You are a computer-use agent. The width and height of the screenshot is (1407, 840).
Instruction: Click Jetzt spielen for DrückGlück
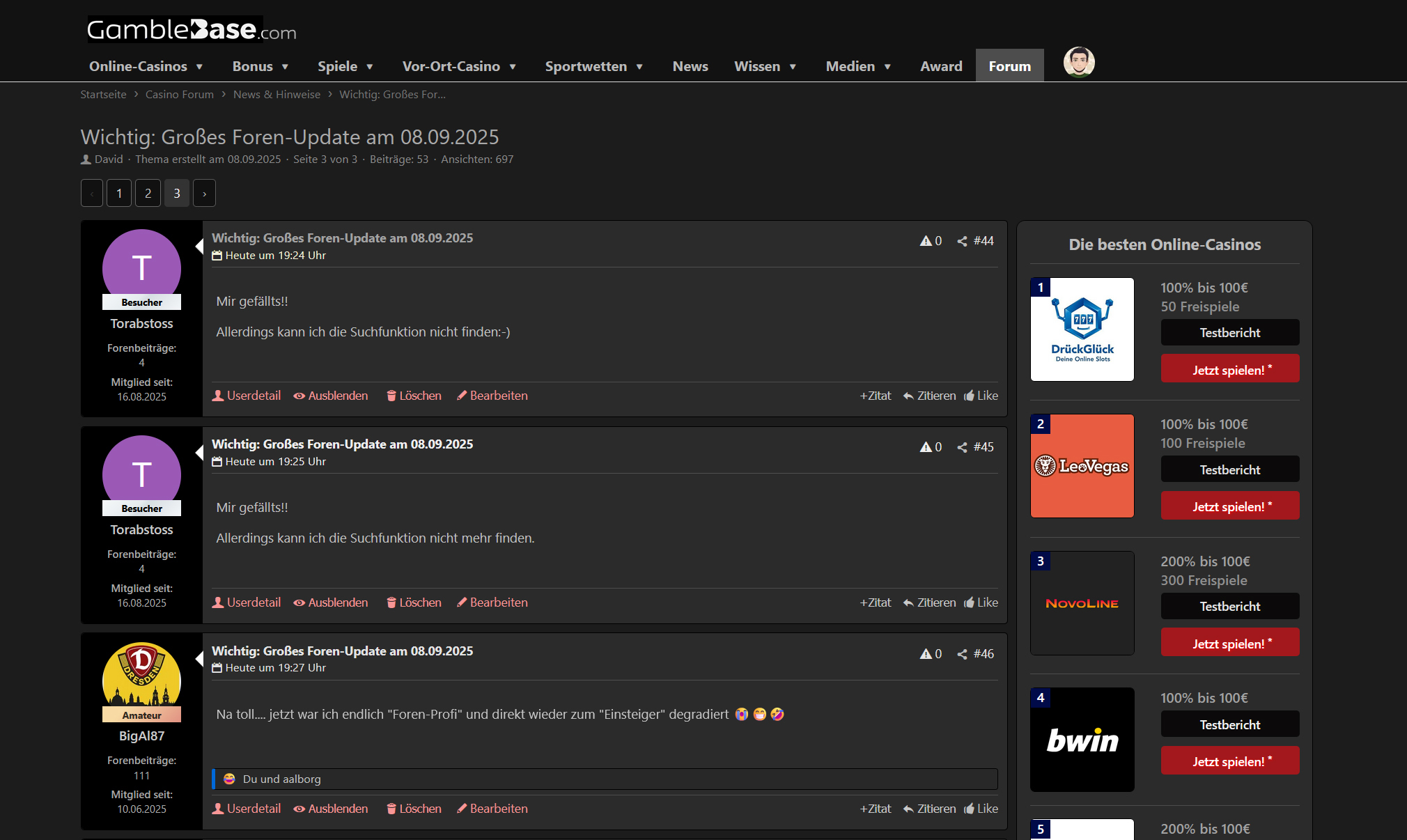click(1229, 369)
